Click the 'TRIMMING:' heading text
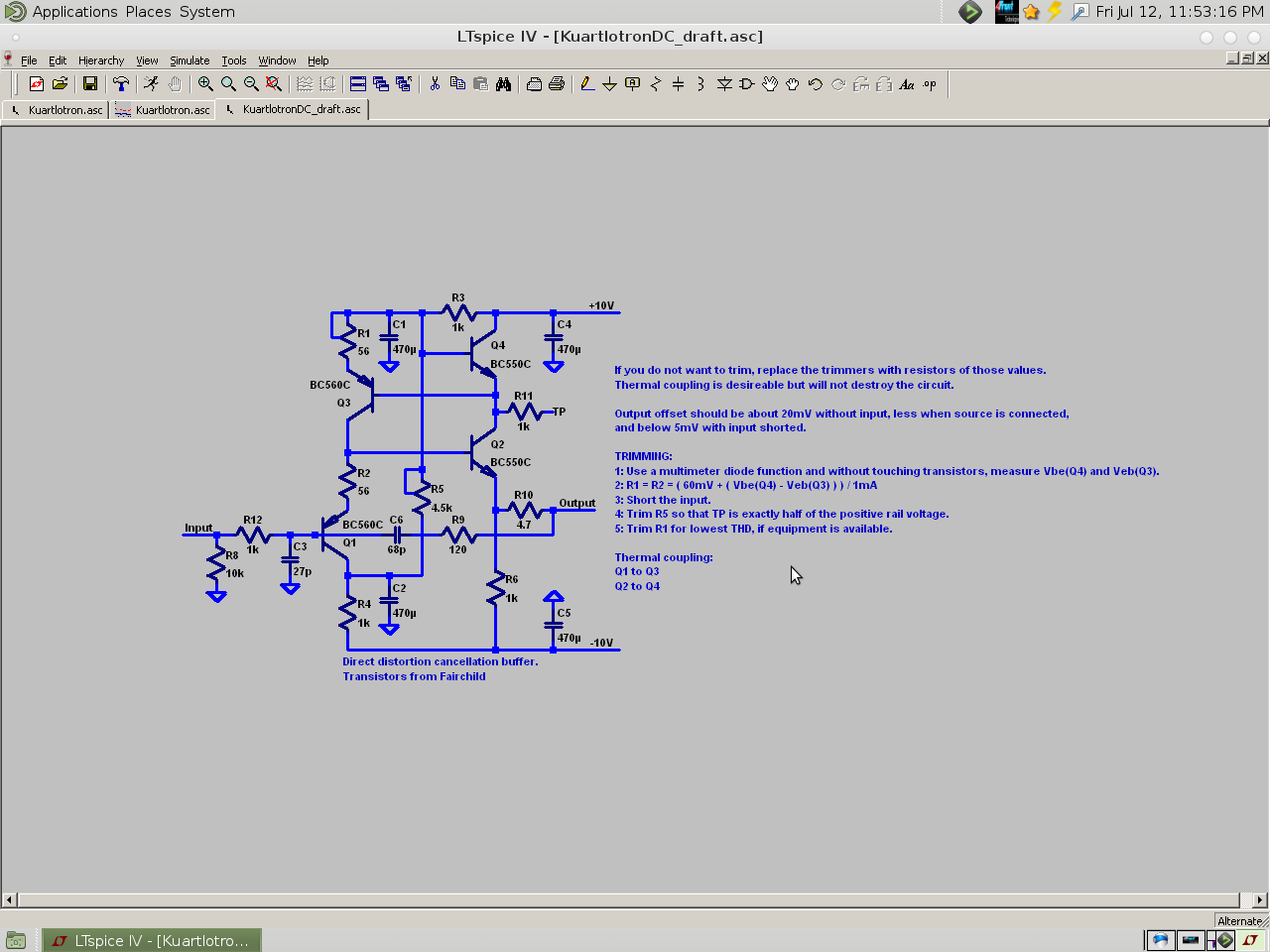1270x952 pixels. 643,456
